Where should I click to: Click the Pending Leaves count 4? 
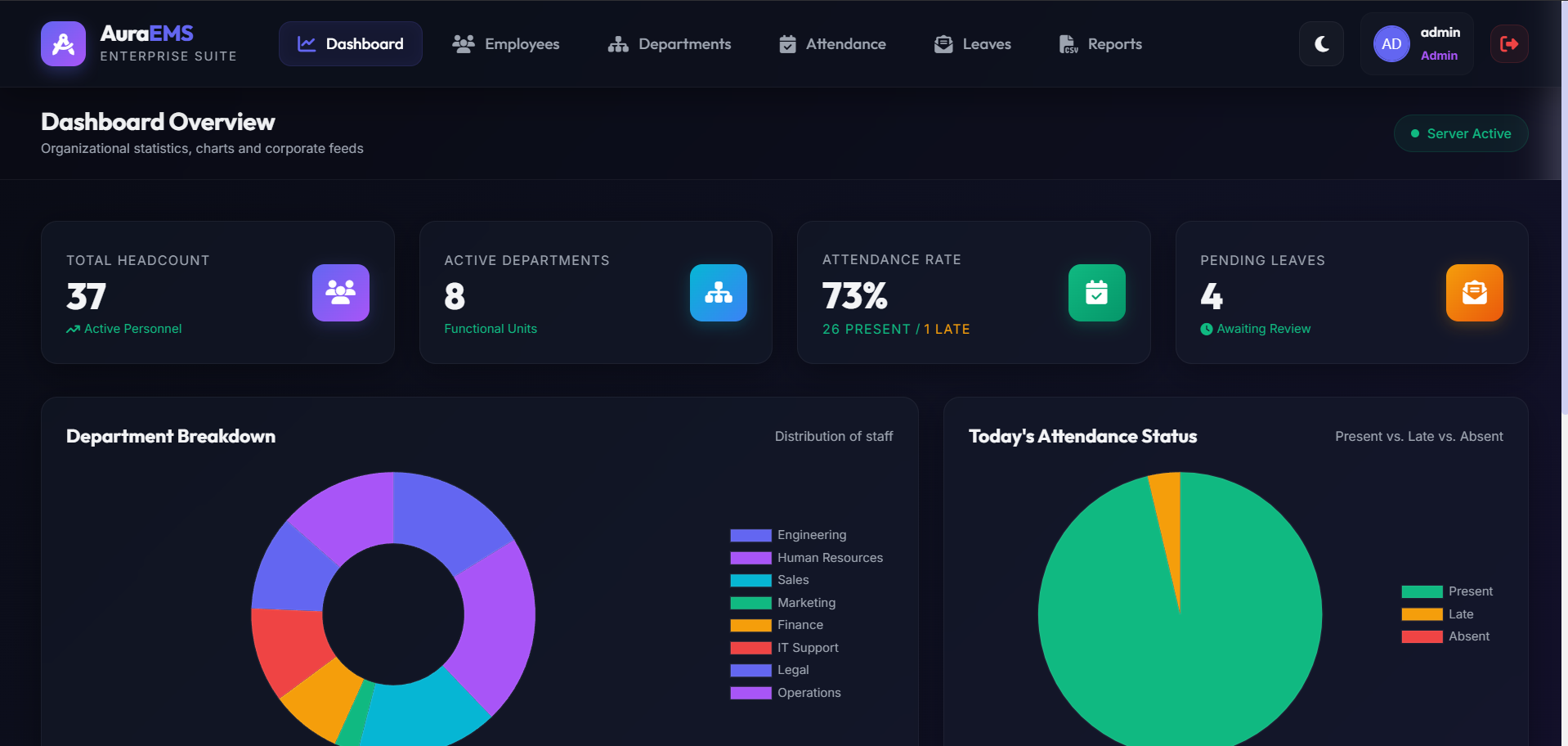[1212, 296]
